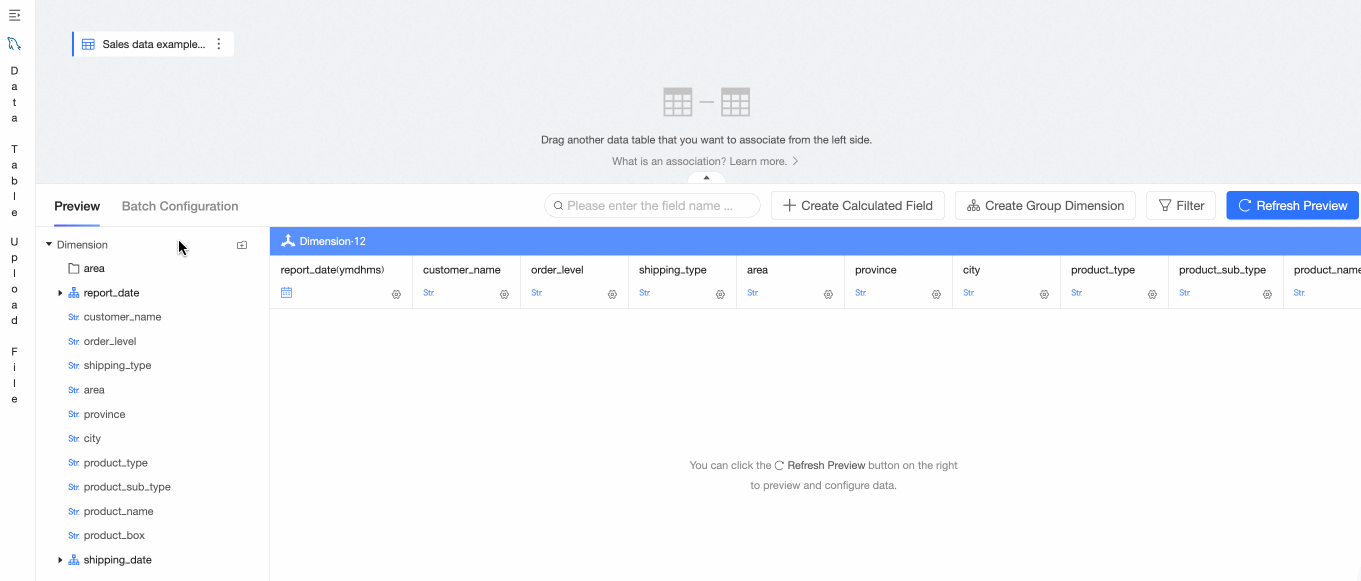Click Str. type icon under area column
Viewport: 1361px width, 581px height.
[x=753, y=293]
